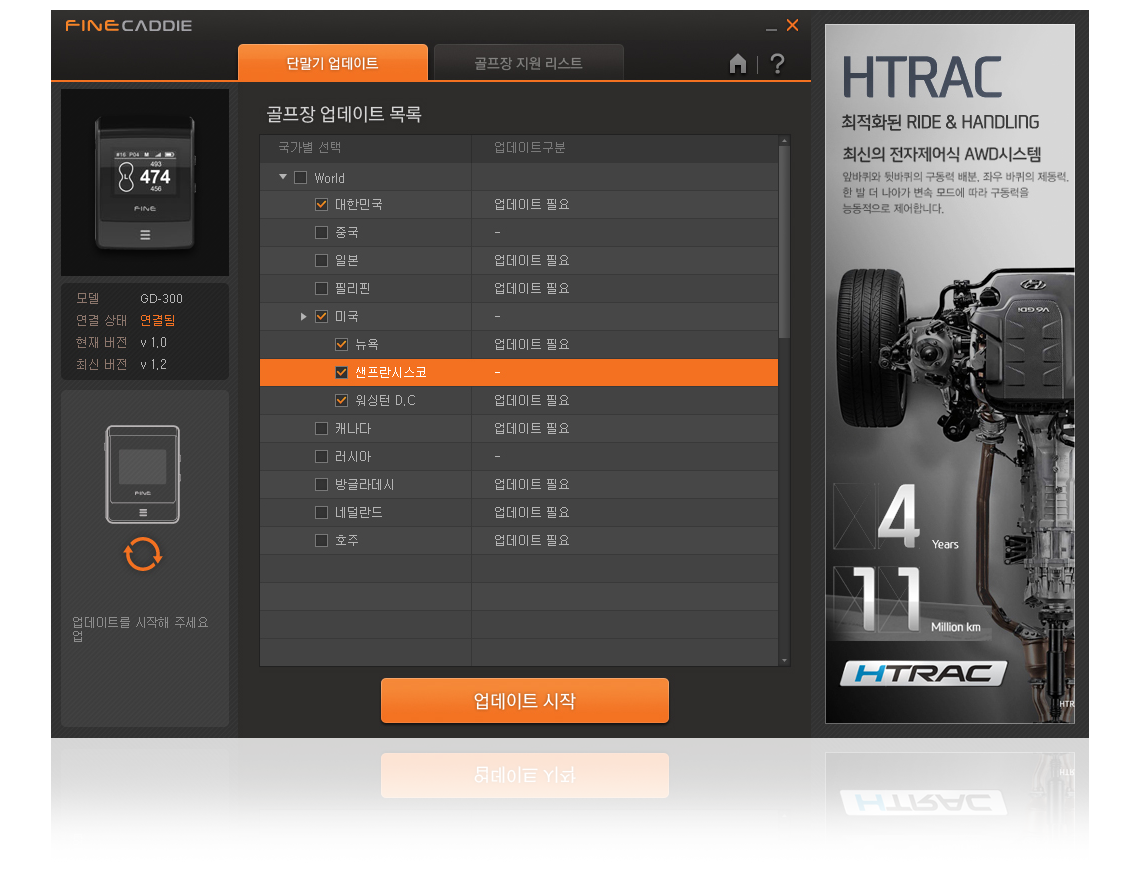1140x888 pixels.
Task: Select the 네덜란드 row label
Action: tap(358, 513)
